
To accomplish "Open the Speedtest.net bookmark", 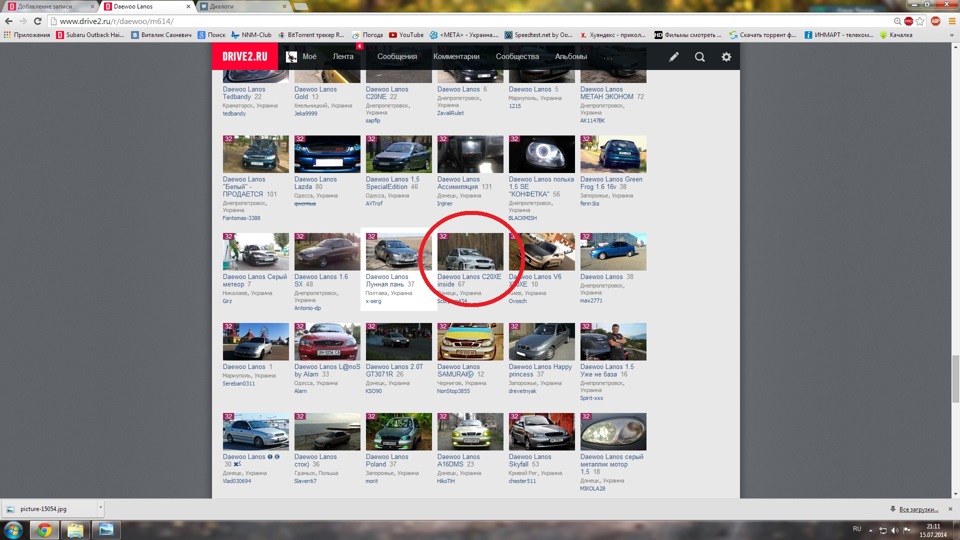I will (538, 35).
